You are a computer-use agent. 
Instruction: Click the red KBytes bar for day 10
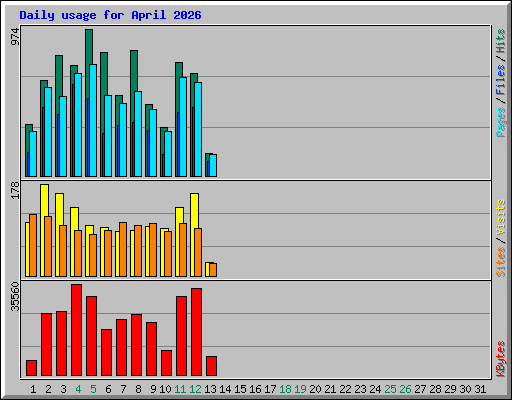[x=167, y=363]
